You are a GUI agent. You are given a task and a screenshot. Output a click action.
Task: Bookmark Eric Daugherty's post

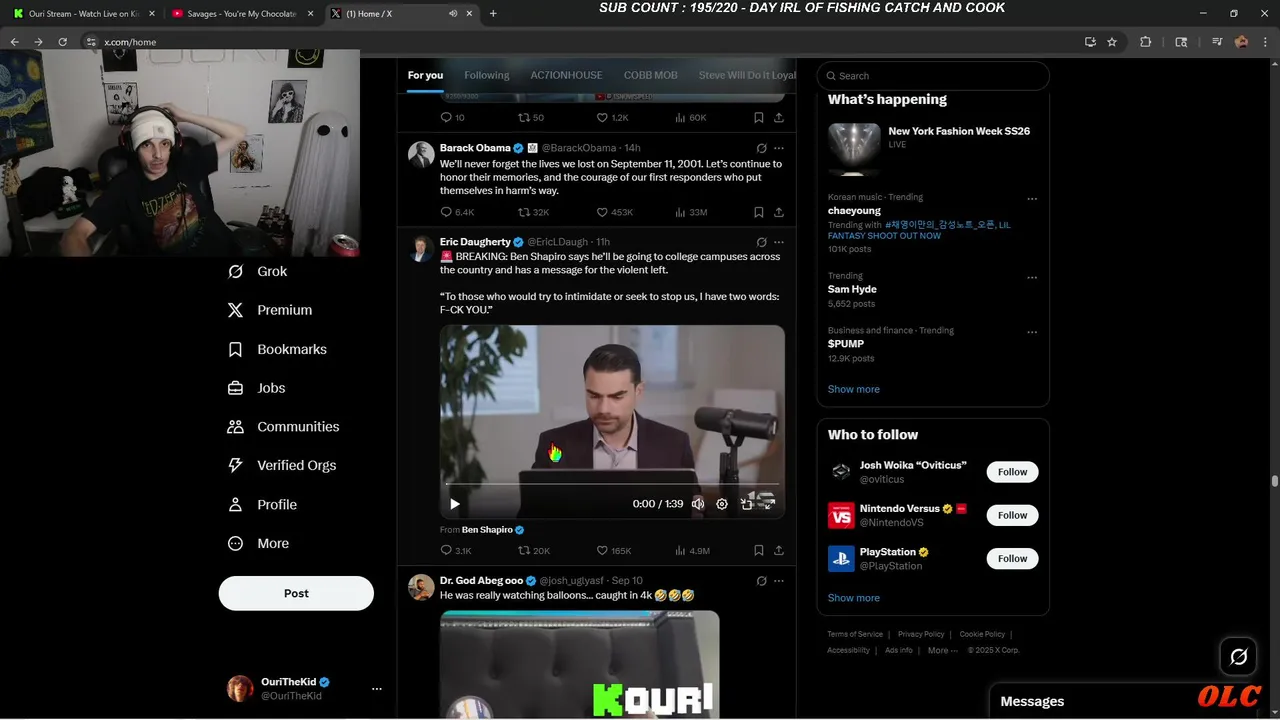coord(759,550)
